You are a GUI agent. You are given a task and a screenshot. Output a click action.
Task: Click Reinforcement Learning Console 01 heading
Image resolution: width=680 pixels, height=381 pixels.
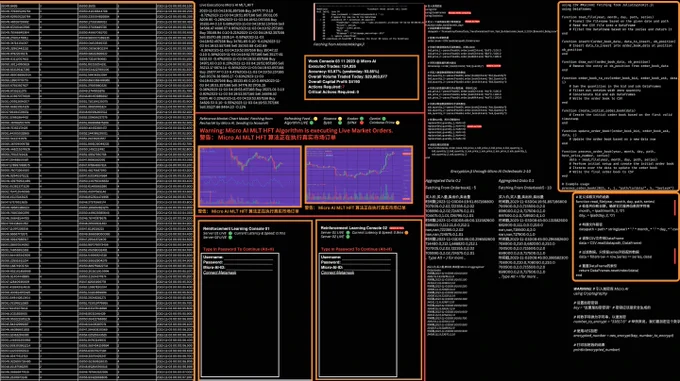236,228
